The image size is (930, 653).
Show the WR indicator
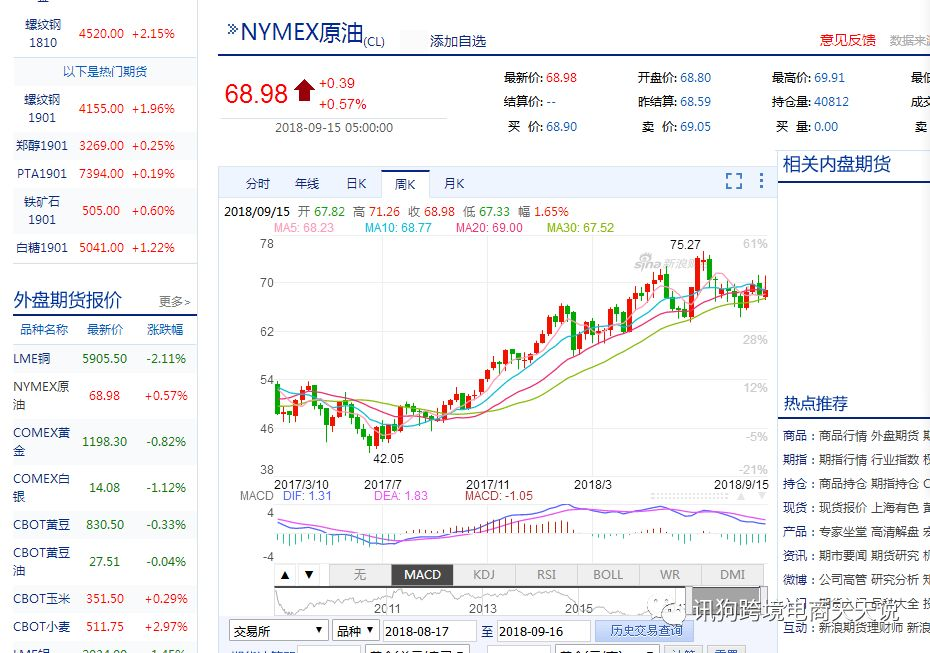pos(670,575)
